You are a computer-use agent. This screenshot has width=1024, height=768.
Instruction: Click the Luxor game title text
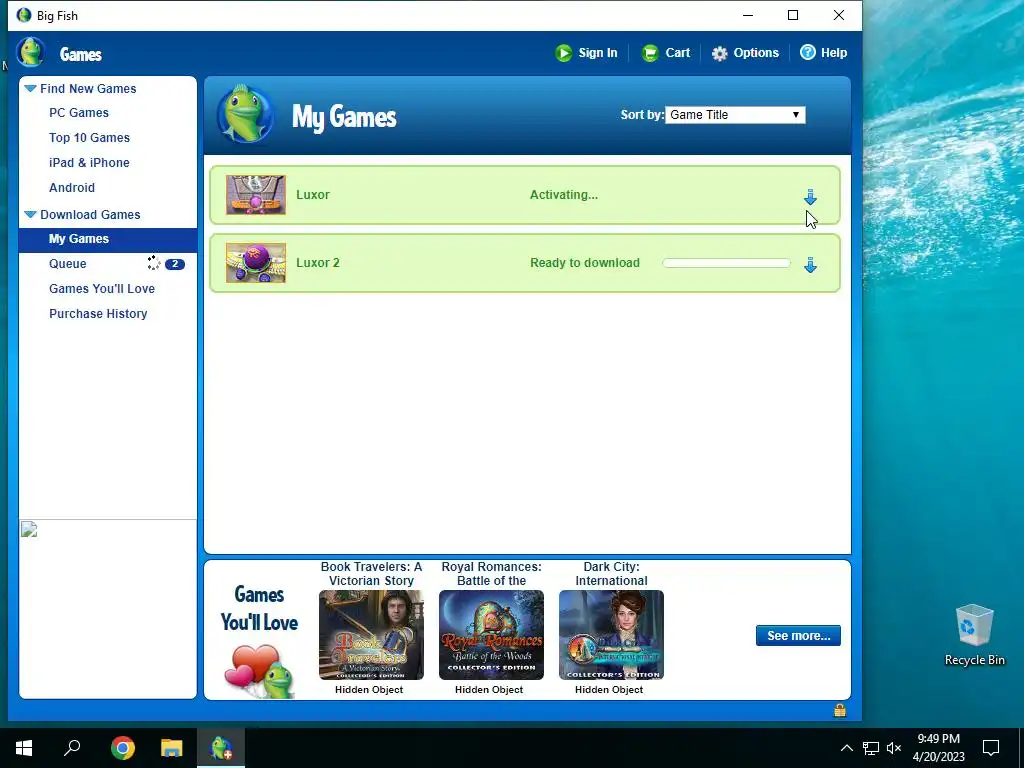pyautogui.click(x=313, y=195)
